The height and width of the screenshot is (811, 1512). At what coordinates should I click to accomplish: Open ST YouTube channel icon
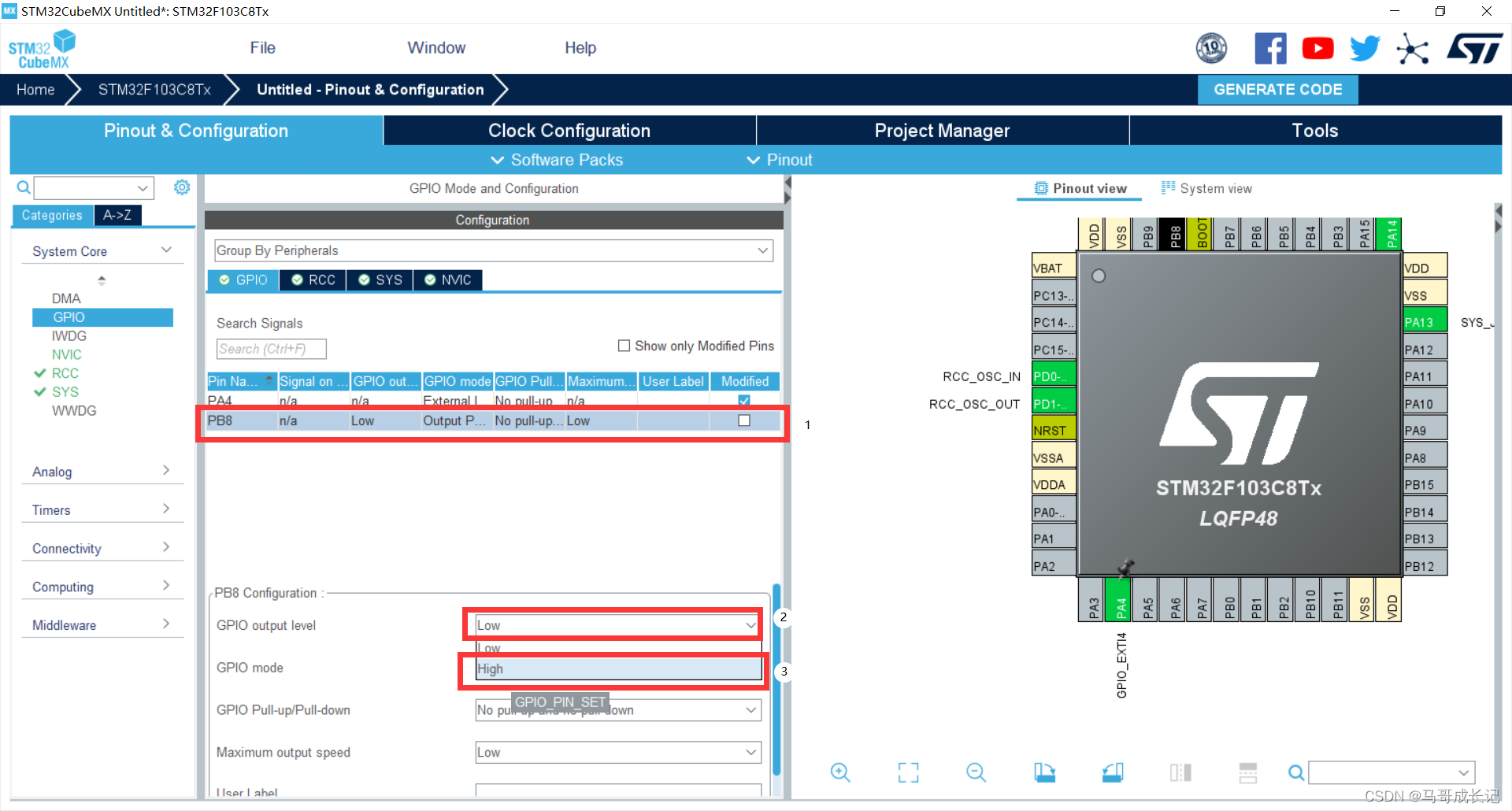[1317, 49]
